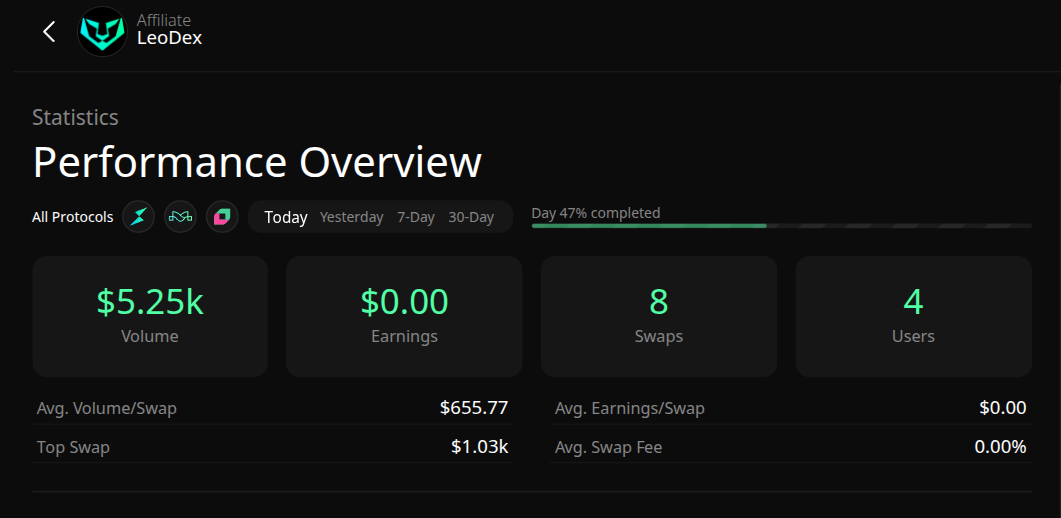Click the Avg. Volume/Swap row
The width and height of the screenshot is (1061, 518).
tap(272, 408)
